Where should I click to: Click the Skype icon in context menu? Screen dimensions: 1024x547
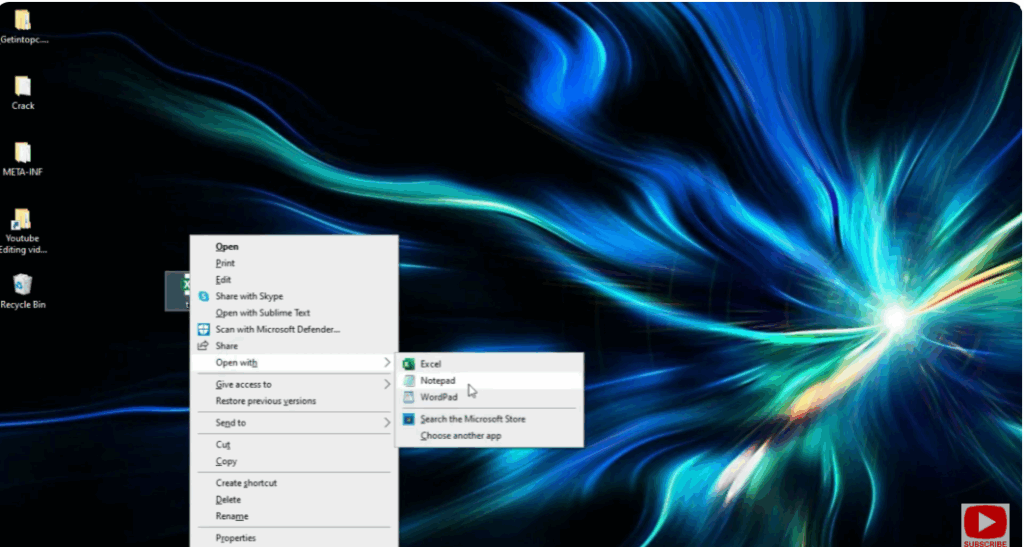click(x=204, y=296)
